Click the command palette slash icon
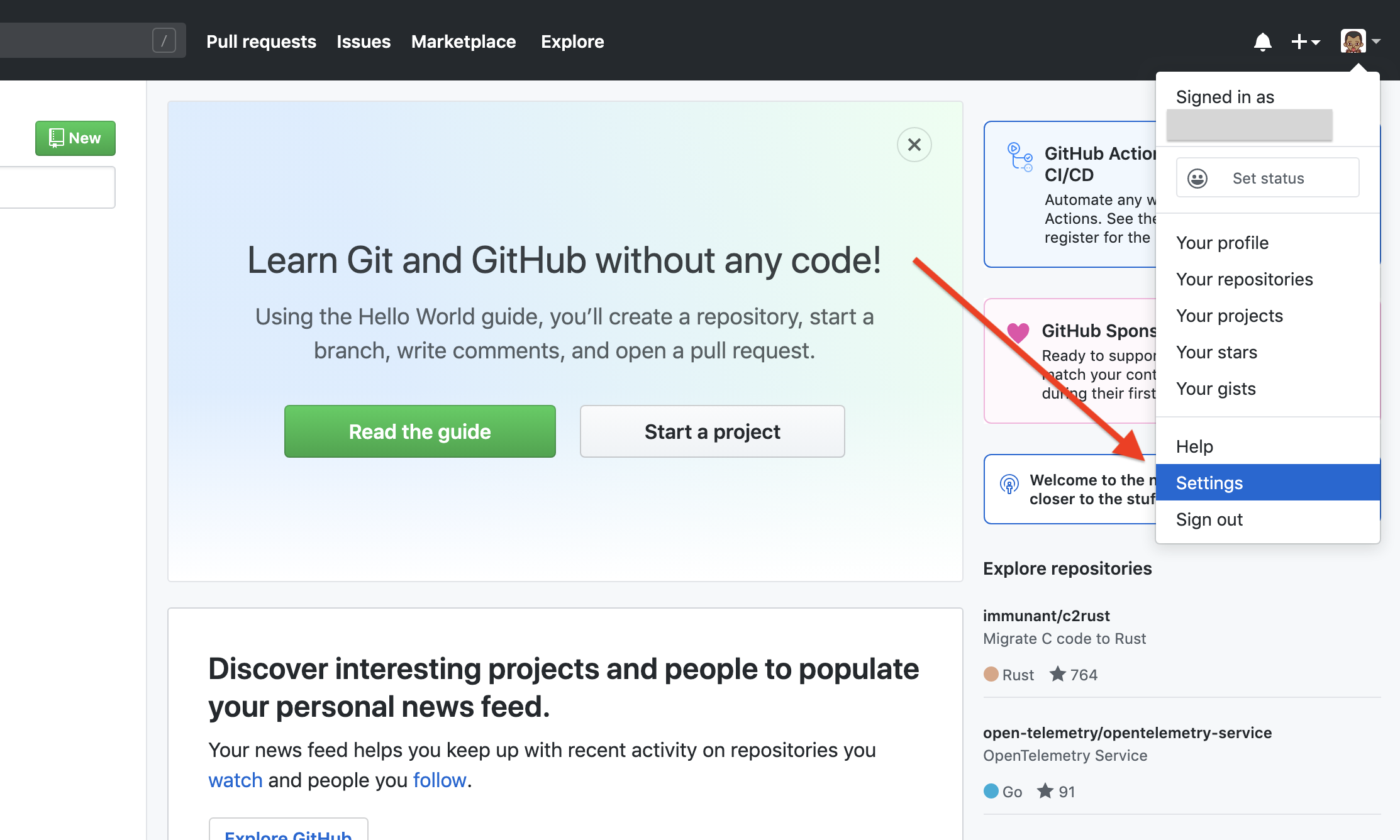 click(164, 40)
